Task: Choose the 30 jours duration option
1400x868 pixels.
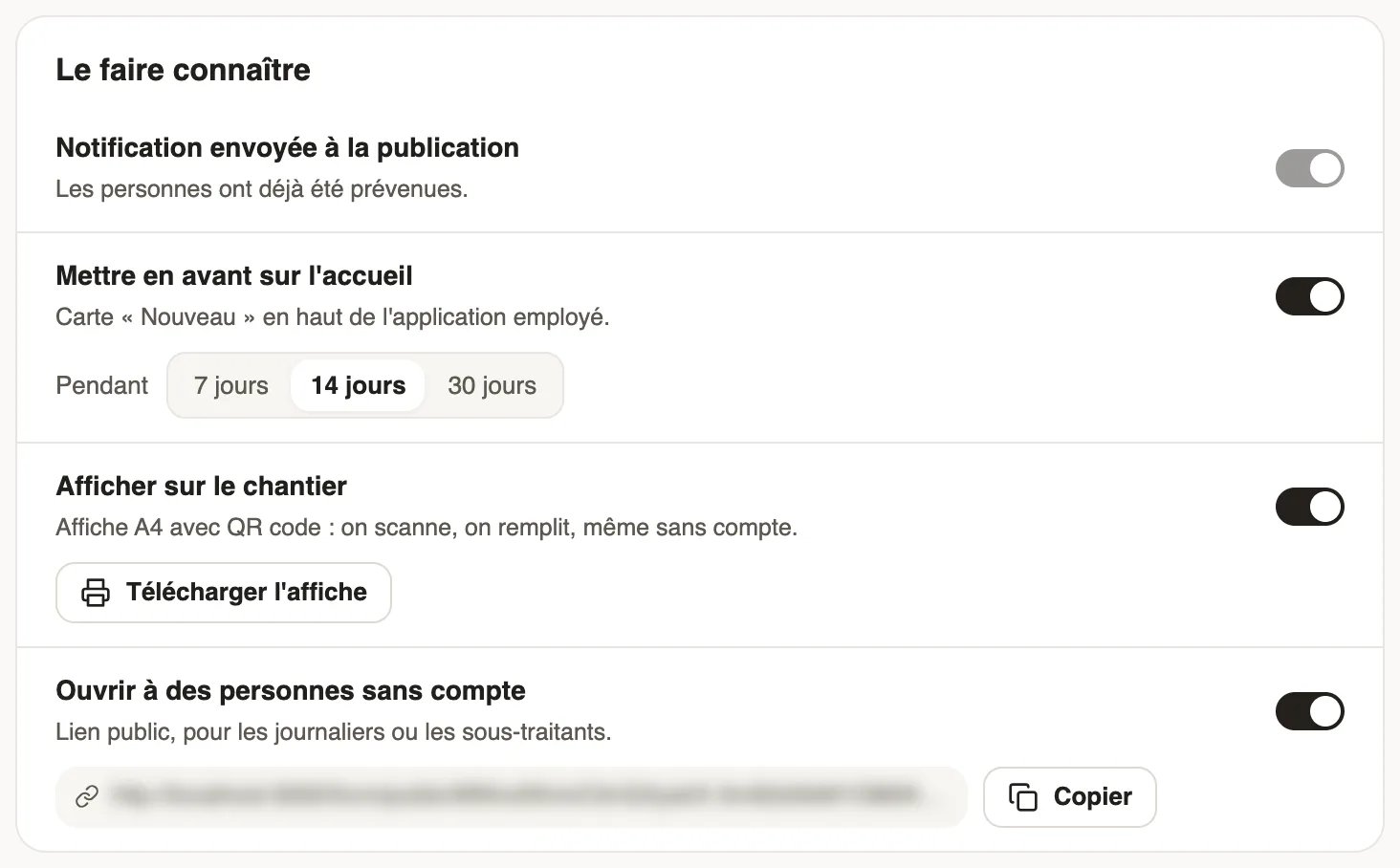Action: point(492,385)
